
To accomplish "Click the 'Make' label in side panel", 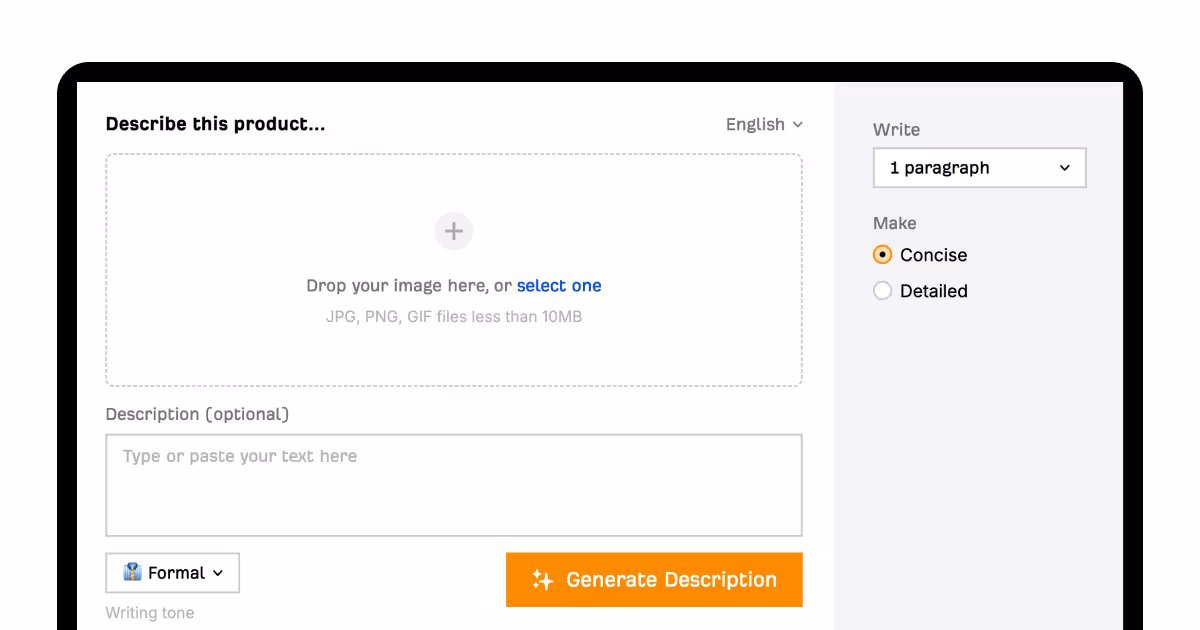I will pos(895,223).
